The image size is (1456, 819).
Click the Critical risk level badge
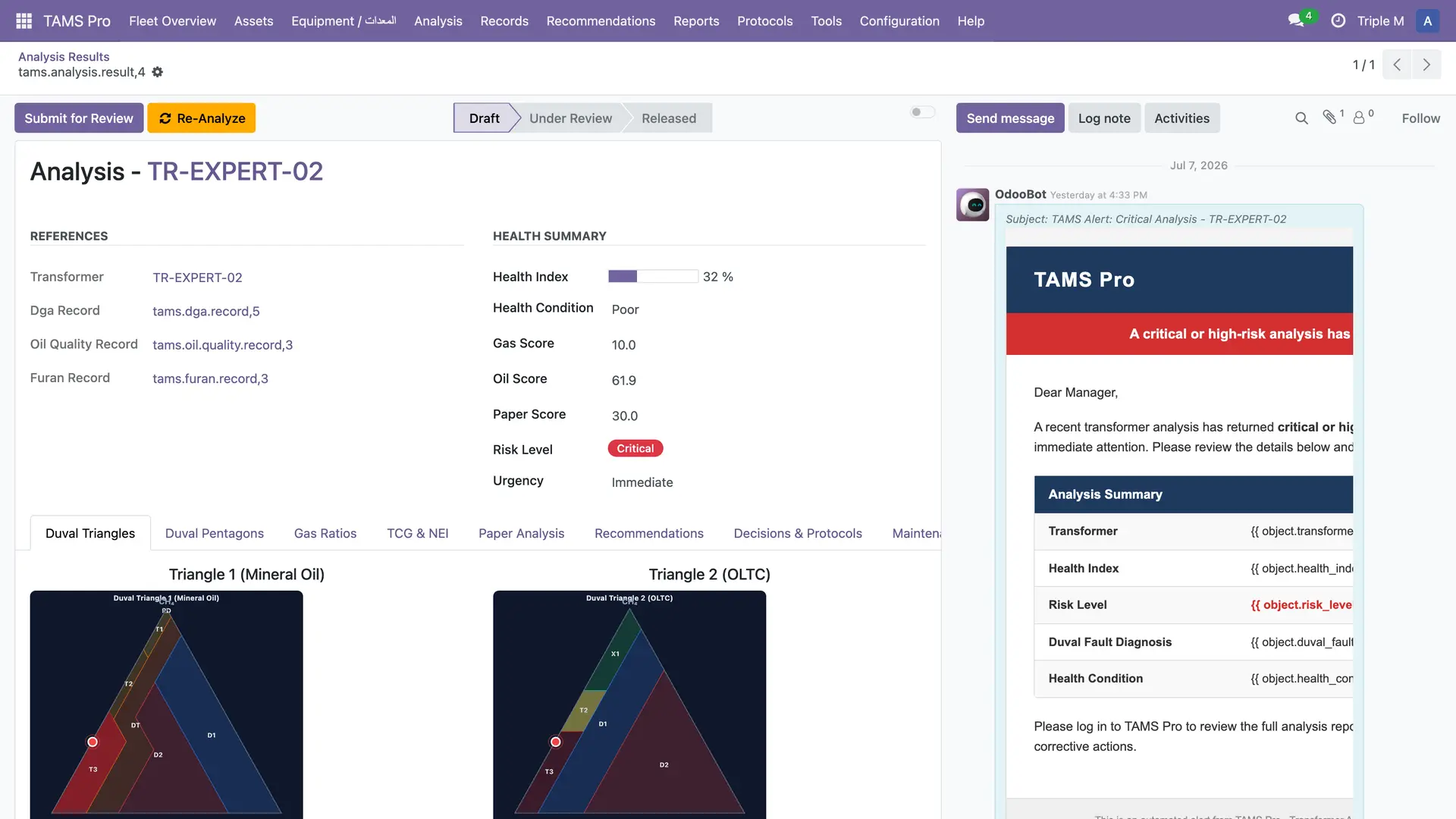point(635,449)
